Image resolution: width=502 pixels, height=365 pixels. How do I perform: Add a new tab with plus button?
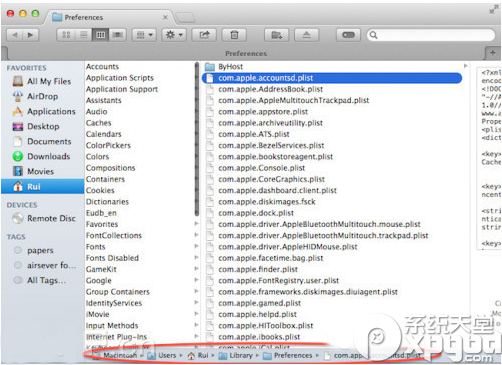tap(493, 53)
